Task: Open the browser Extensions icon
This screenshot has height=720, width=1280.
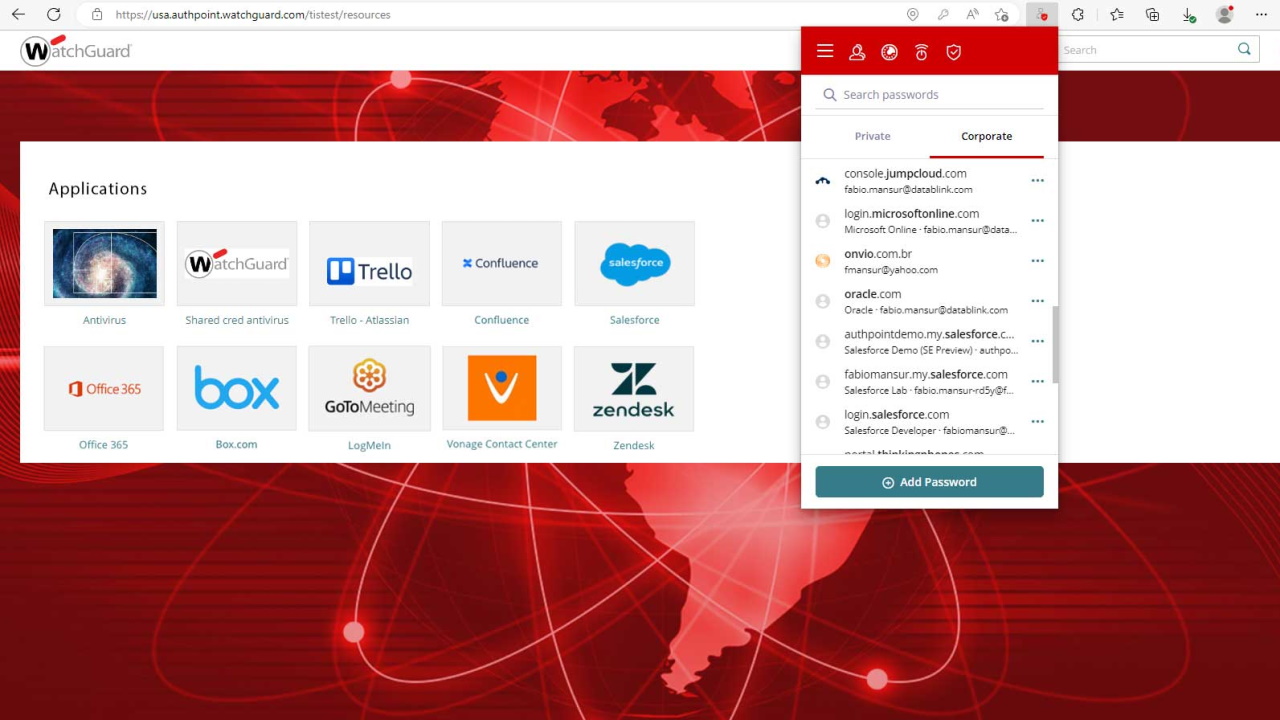Action: (1078, 14)
